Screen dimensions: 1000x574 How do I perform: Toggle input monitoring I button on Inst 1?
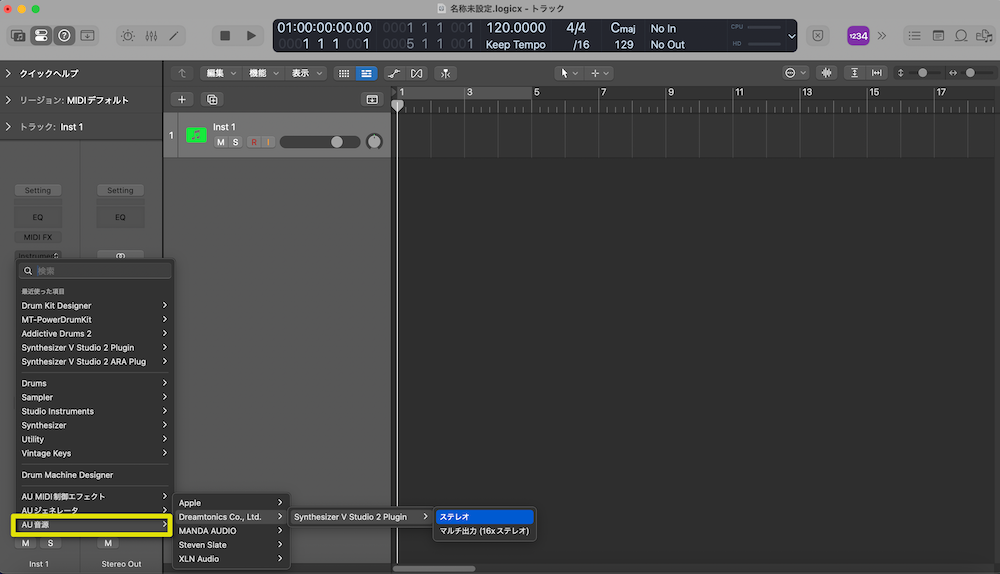pos(268,142)
